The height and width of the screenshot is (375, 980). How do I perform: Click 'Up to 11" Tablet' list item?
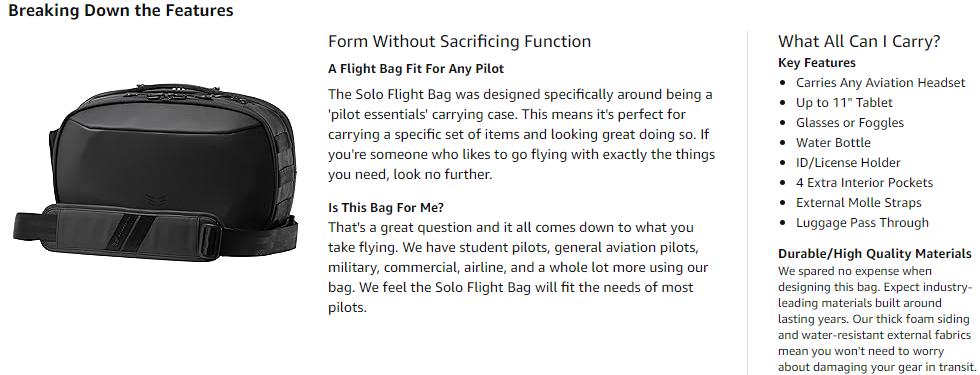click(x=844, y=102)
